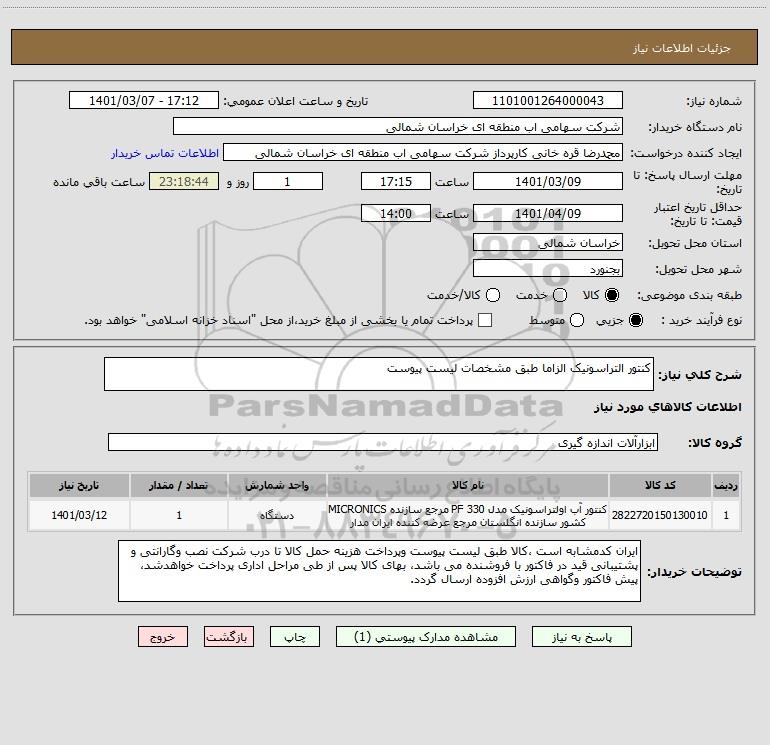Click تاریخ نیاز column header

pyautogui.click(x=79, y=486)
